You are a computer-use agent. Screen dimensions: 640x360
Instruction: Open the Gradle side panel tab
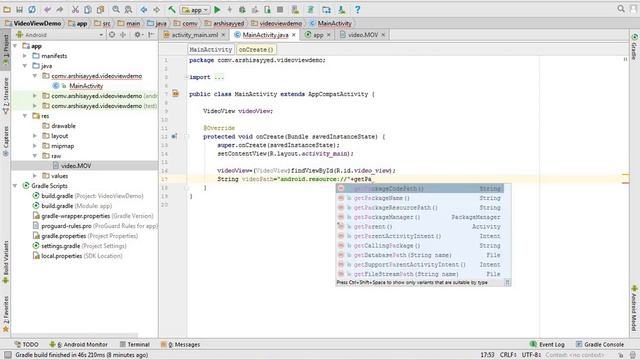[634, 47]
